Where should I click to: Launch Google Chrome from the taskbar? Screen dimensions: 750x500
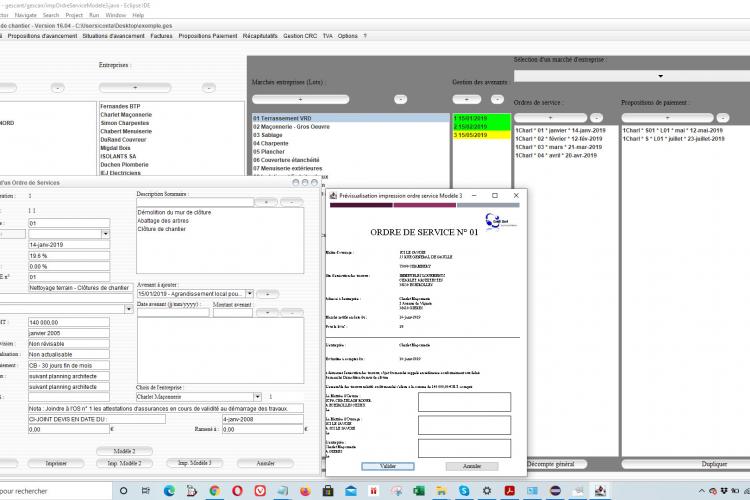click(215, 490)
